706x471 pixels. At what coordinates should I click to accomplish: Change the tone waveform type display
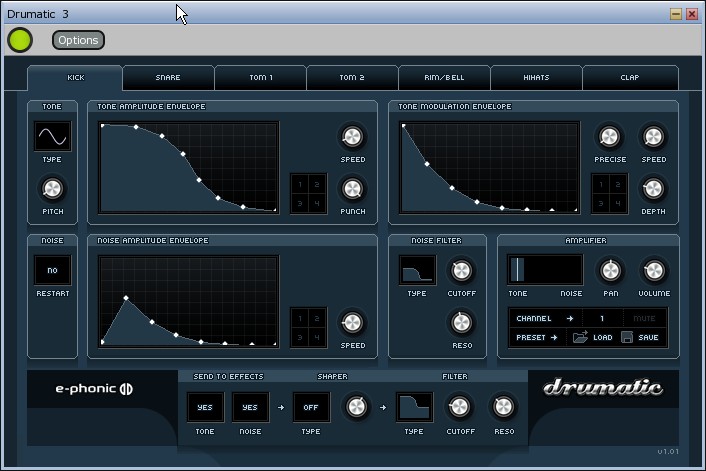pos(53,136)
